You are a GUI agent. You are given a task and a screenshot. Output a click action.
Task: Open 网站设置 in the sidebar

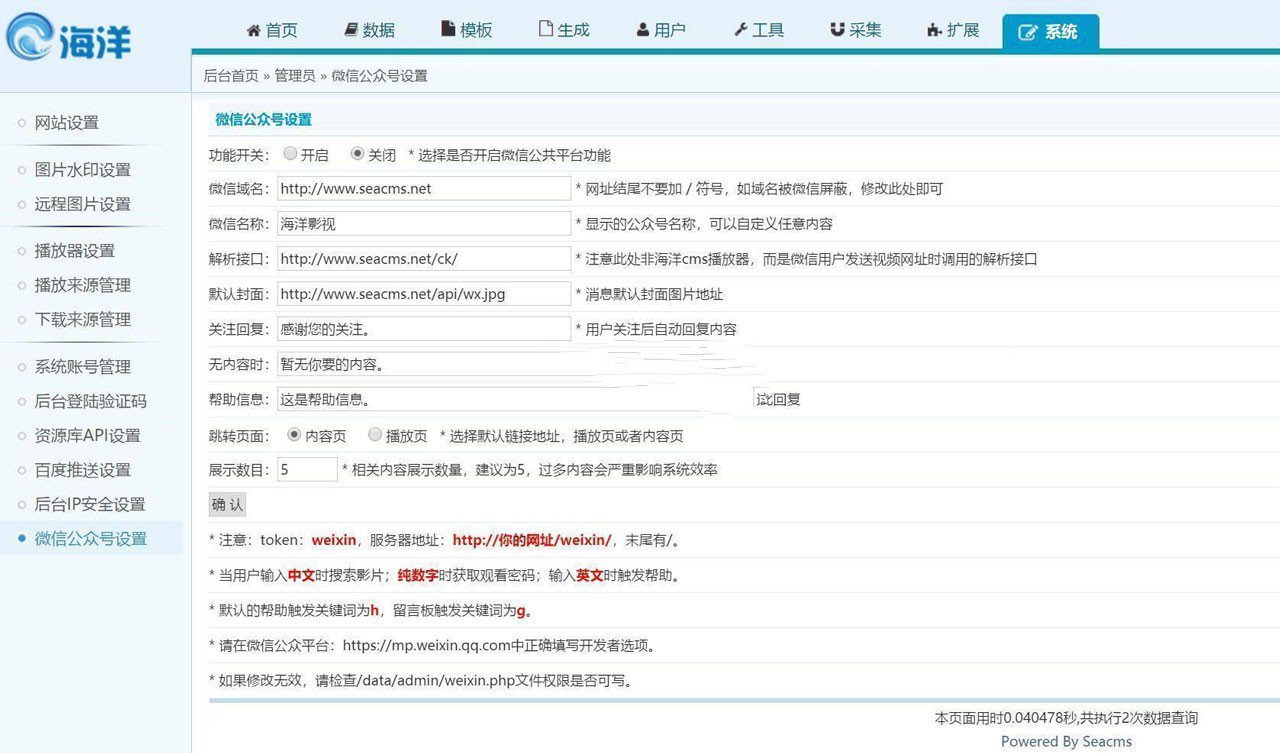tap(67, 123)
